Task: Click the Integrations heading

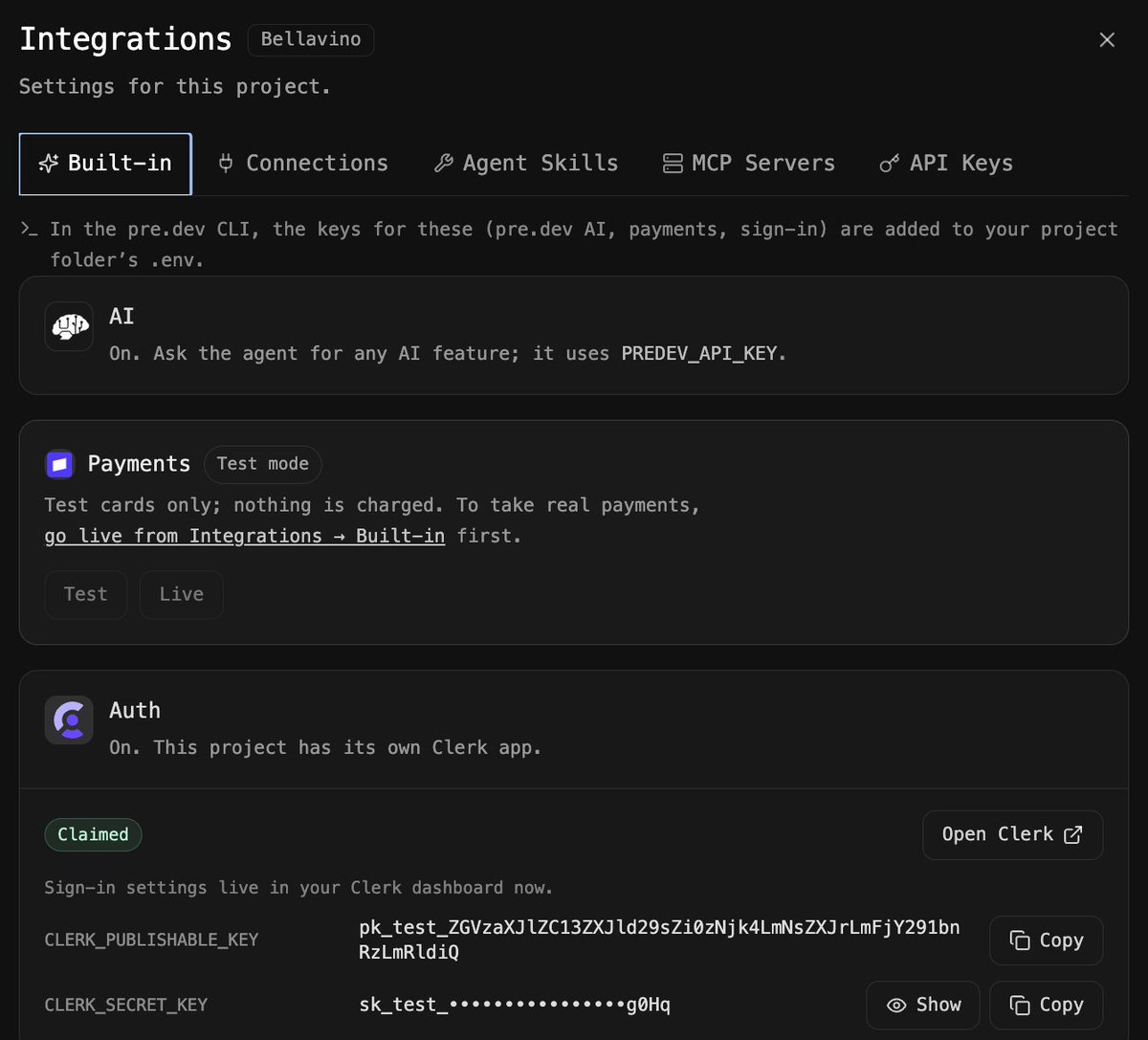Action: 125,39
